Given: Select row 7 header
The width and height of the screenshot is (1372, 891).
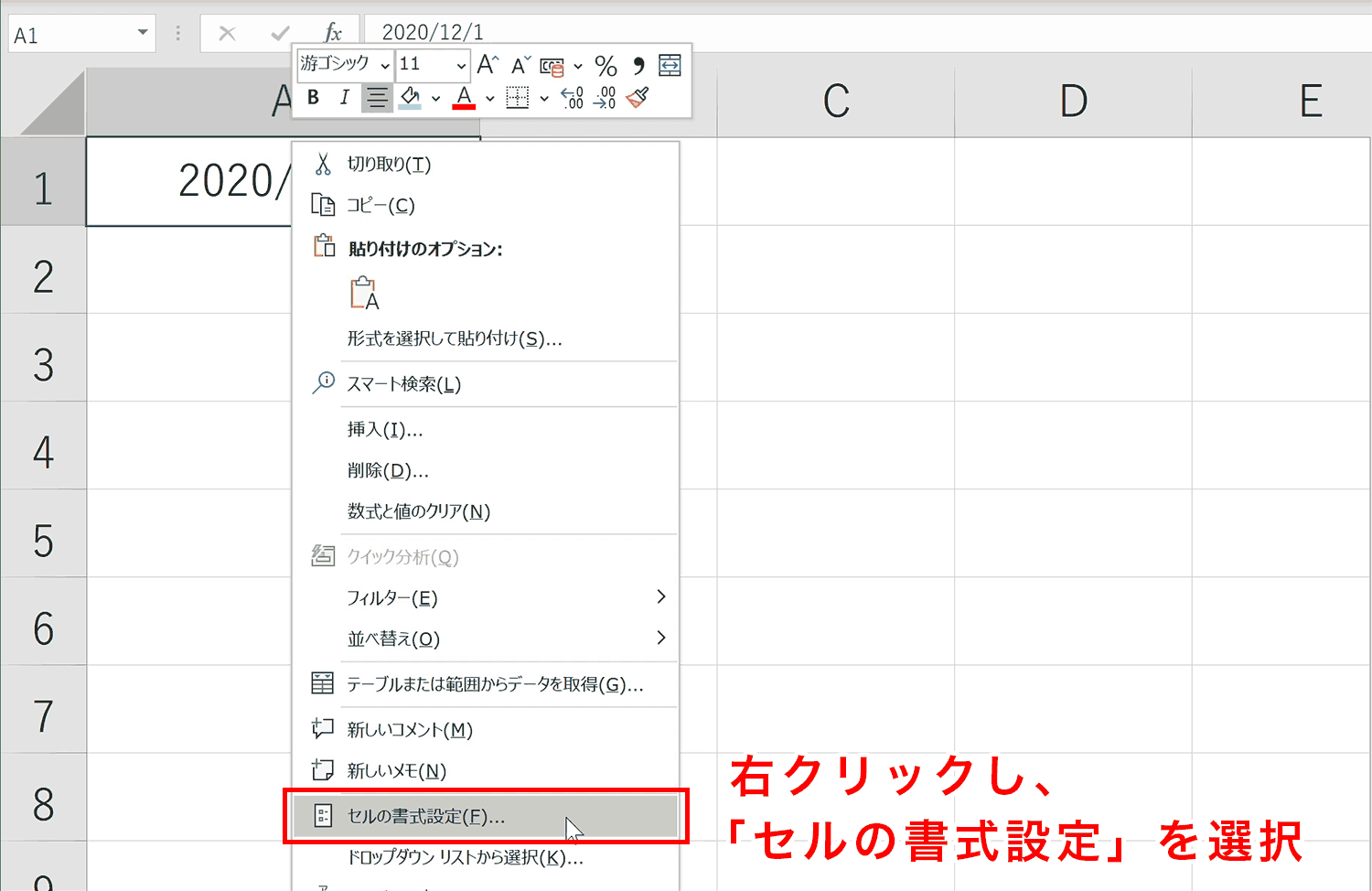Looking at the screenshot, I should [43, 709].
